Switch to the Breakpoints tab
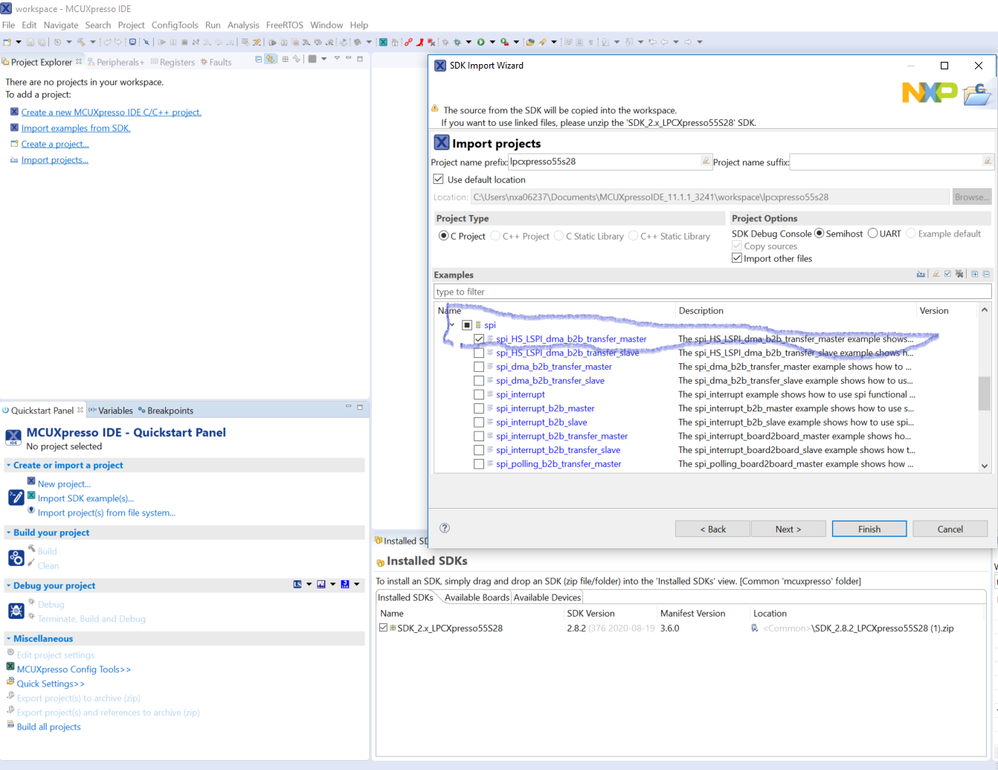The height and width of the screenshot is (770, 998). (x=165, y=410)
